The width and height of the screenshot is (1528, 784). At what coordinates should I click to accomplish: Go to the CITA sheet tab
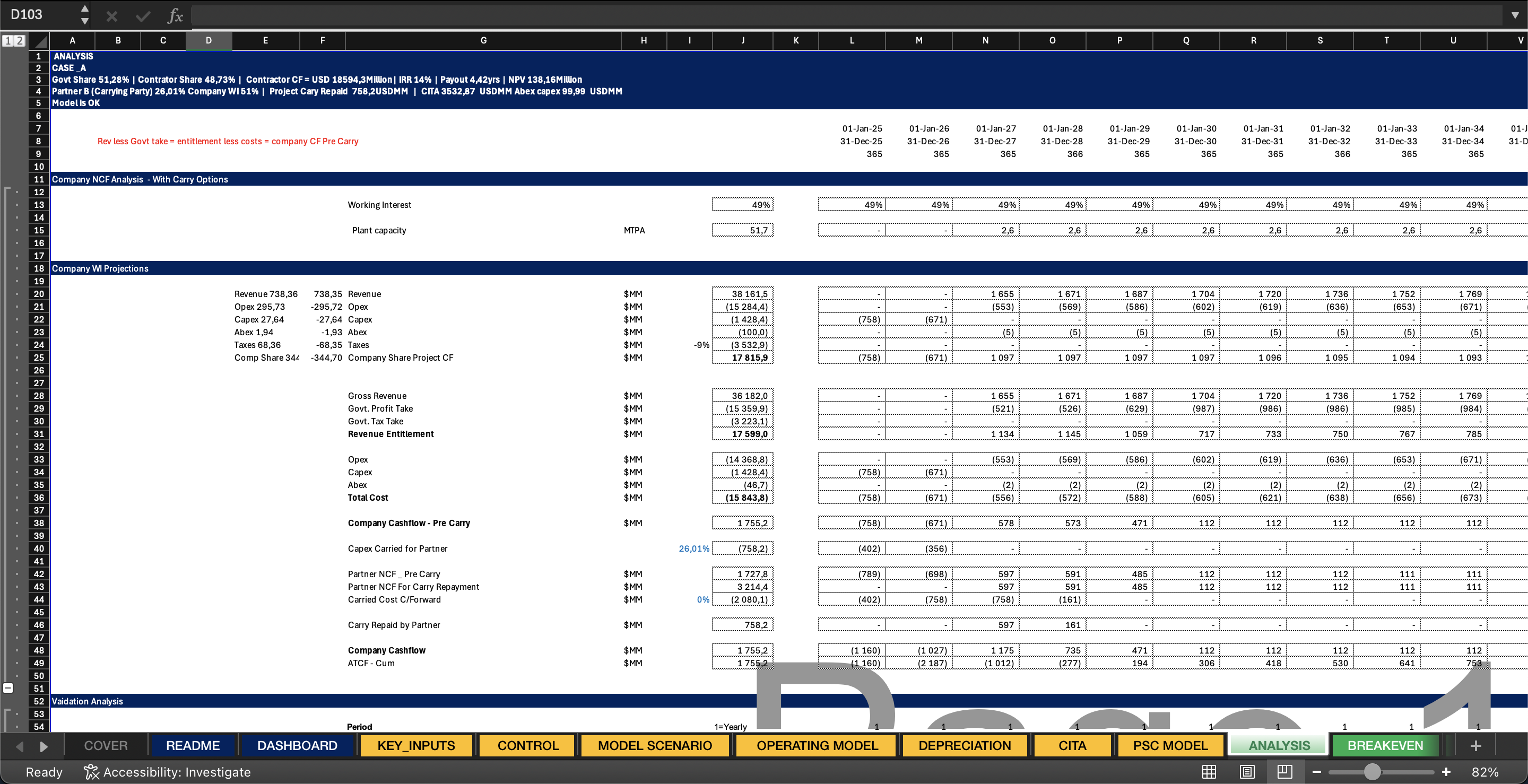click(x=1072, y=745)
